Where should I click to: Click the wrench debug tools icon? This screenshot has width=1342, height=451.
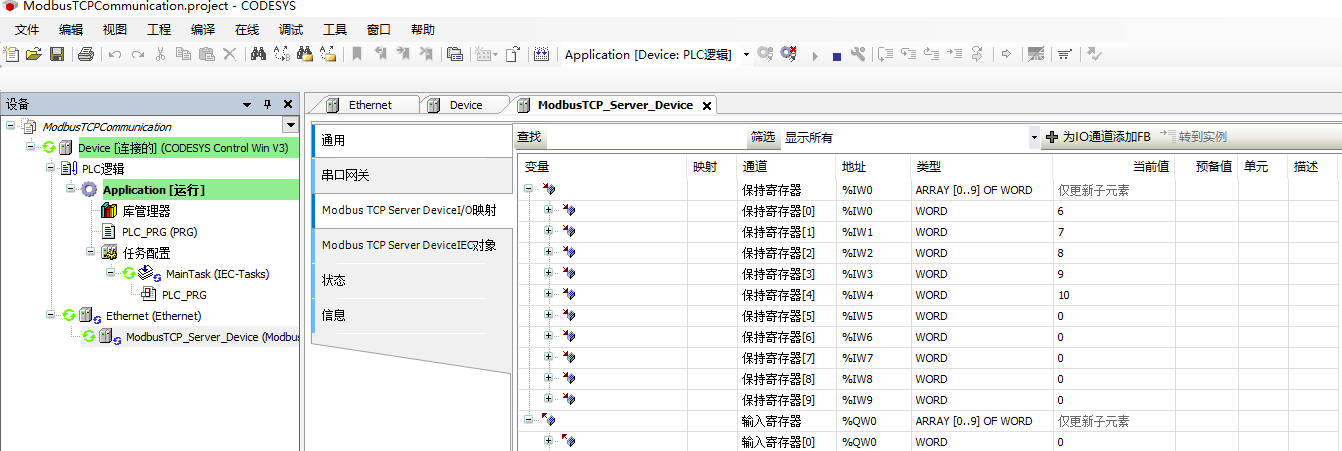click(858, 54)
